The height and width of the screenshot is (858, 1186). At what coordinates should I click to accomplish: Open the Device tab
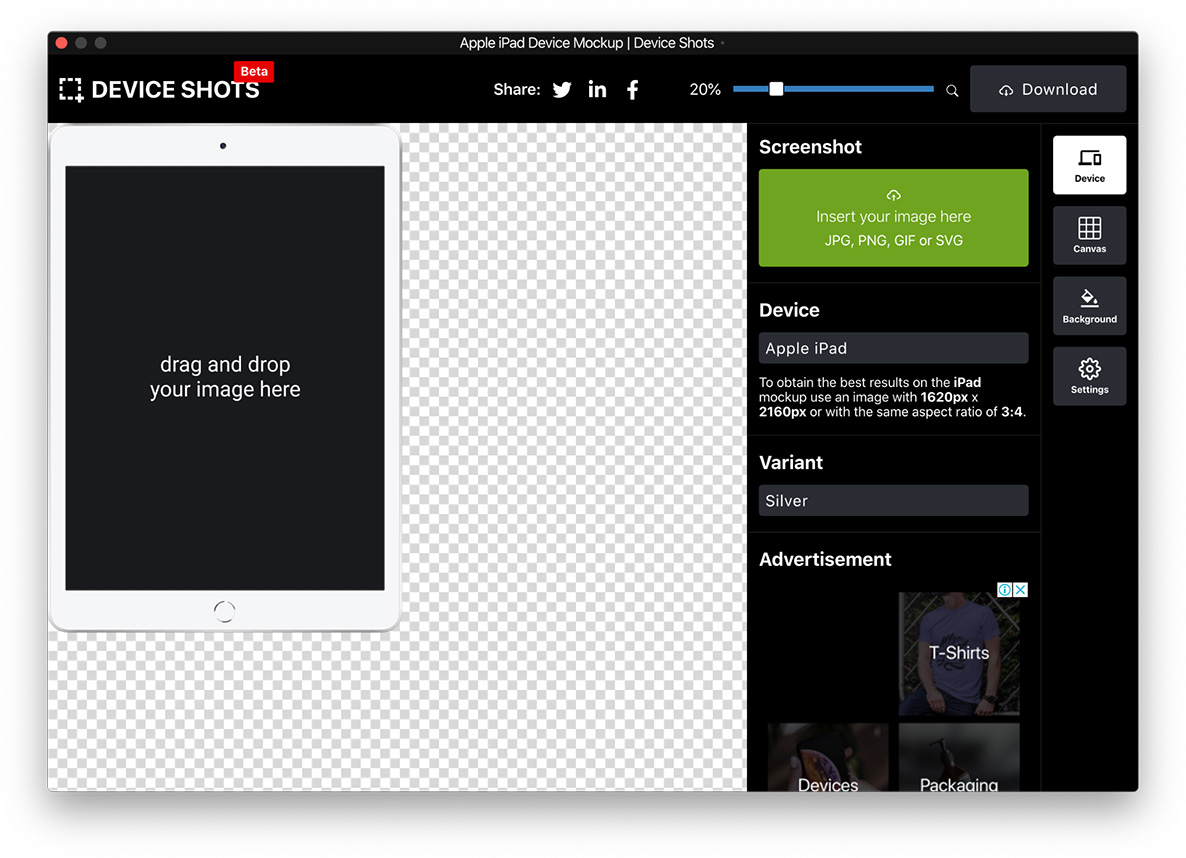tap(1089, 165)
